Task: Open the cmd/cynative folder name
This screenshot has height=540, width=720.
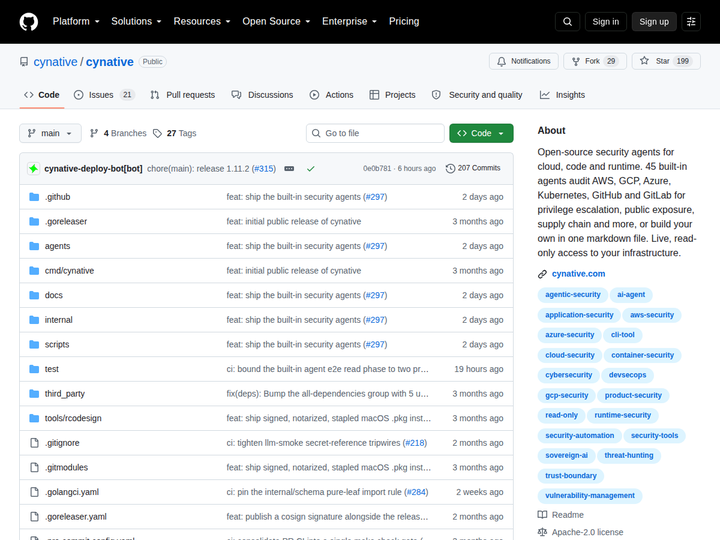Action: click(69, 271)
